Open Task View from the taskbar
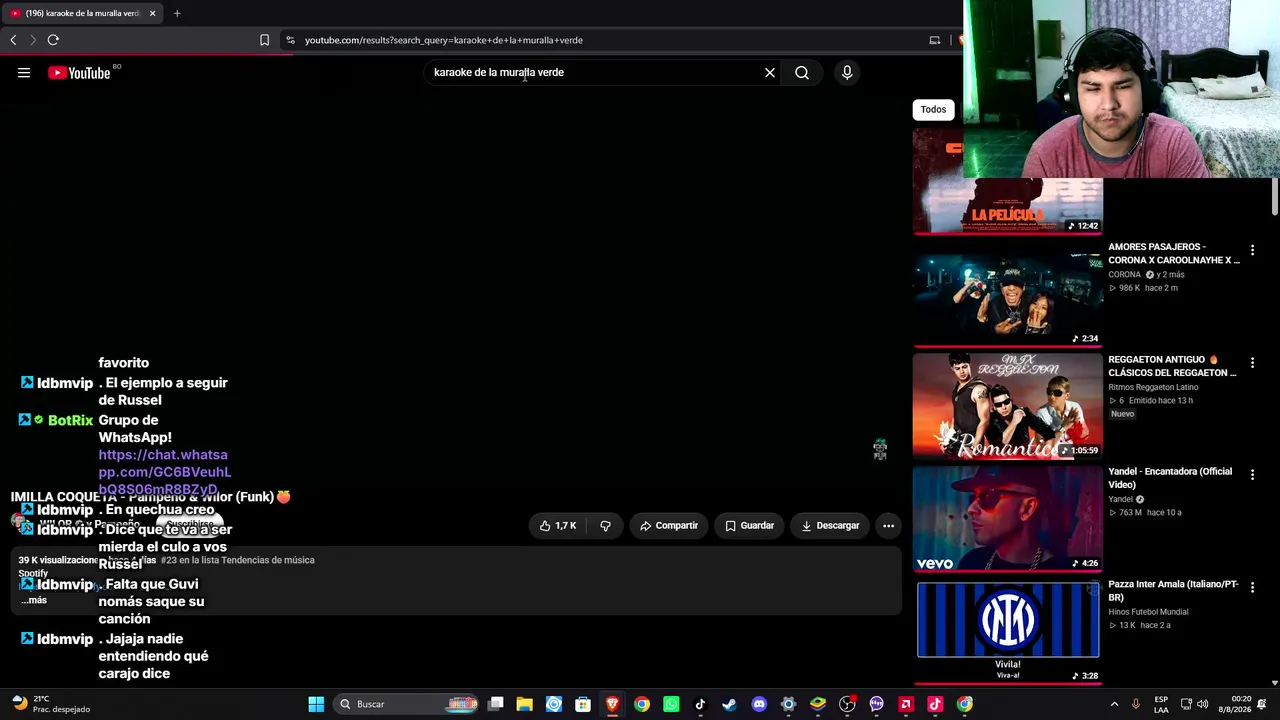 [495, 704]
